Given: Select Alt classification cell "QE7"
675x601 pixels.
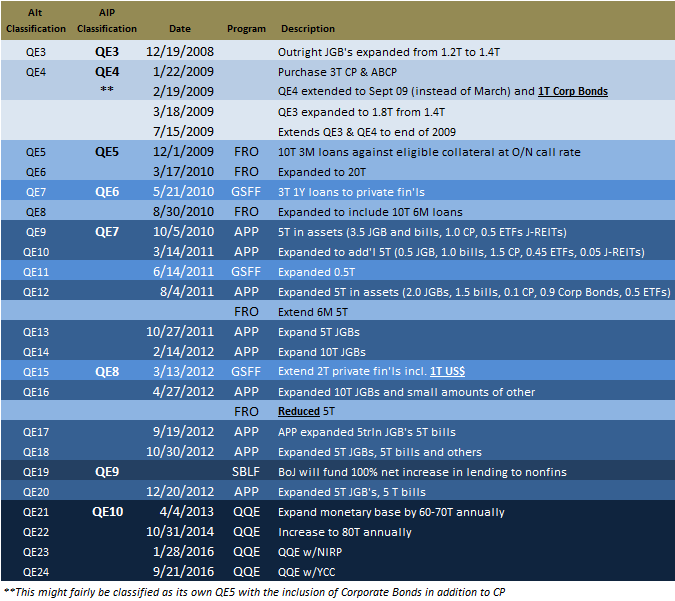Looking at the screenshot, I should point(36,192).
